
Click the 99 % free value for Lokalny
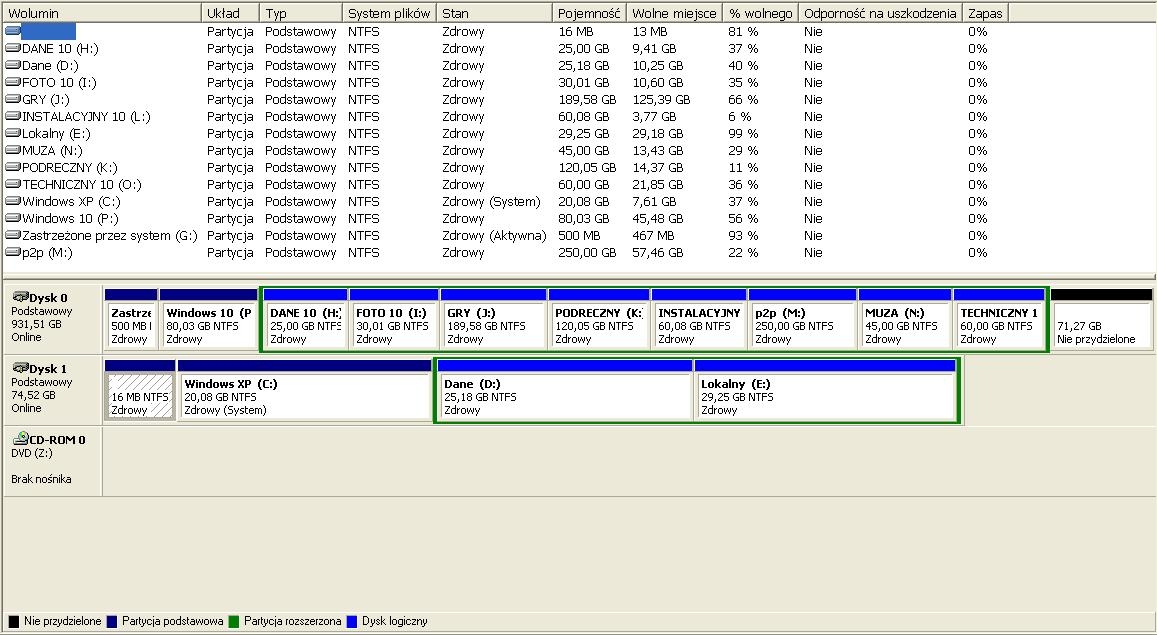tap(744, 133)
